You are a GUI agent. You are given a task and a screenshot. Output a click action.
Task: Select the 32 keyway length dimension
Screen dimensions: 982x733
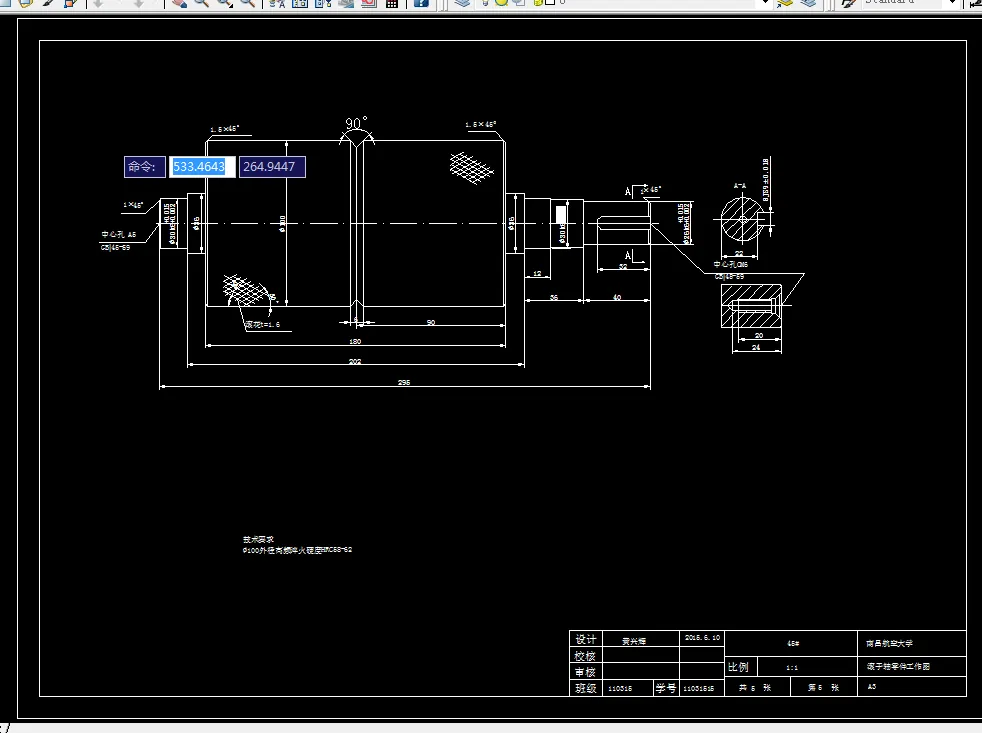623,266
